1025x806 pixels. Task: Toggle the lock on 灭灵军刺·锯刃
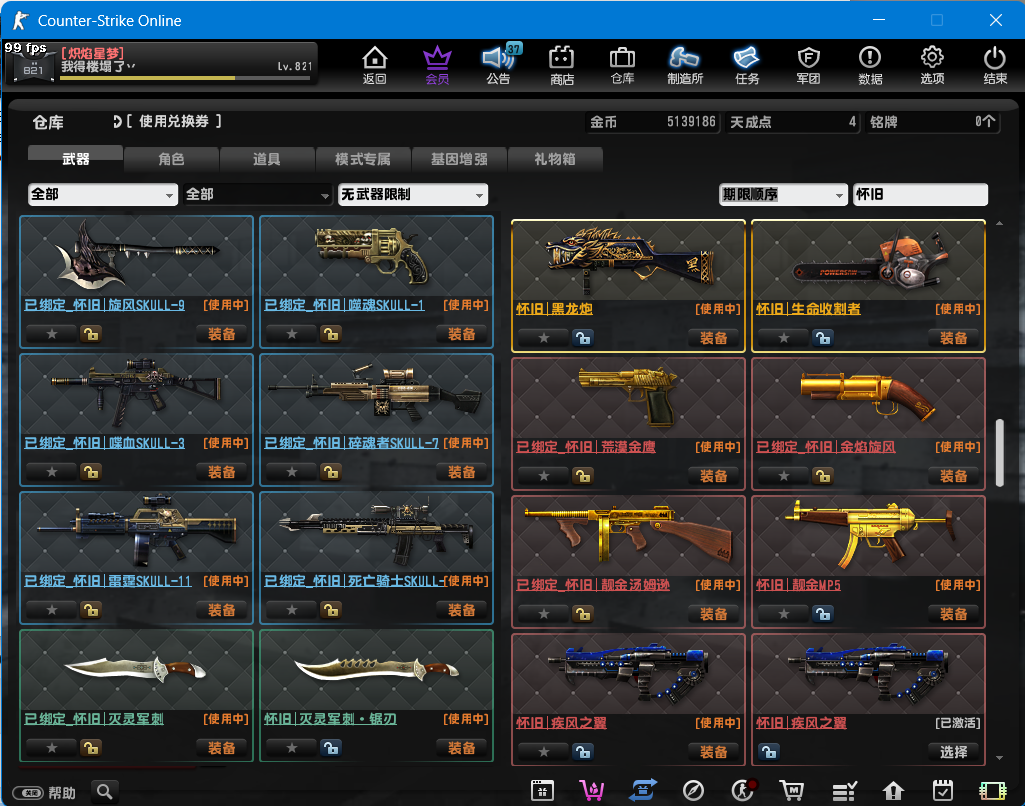pyautogui.click(x=331, y=748)
